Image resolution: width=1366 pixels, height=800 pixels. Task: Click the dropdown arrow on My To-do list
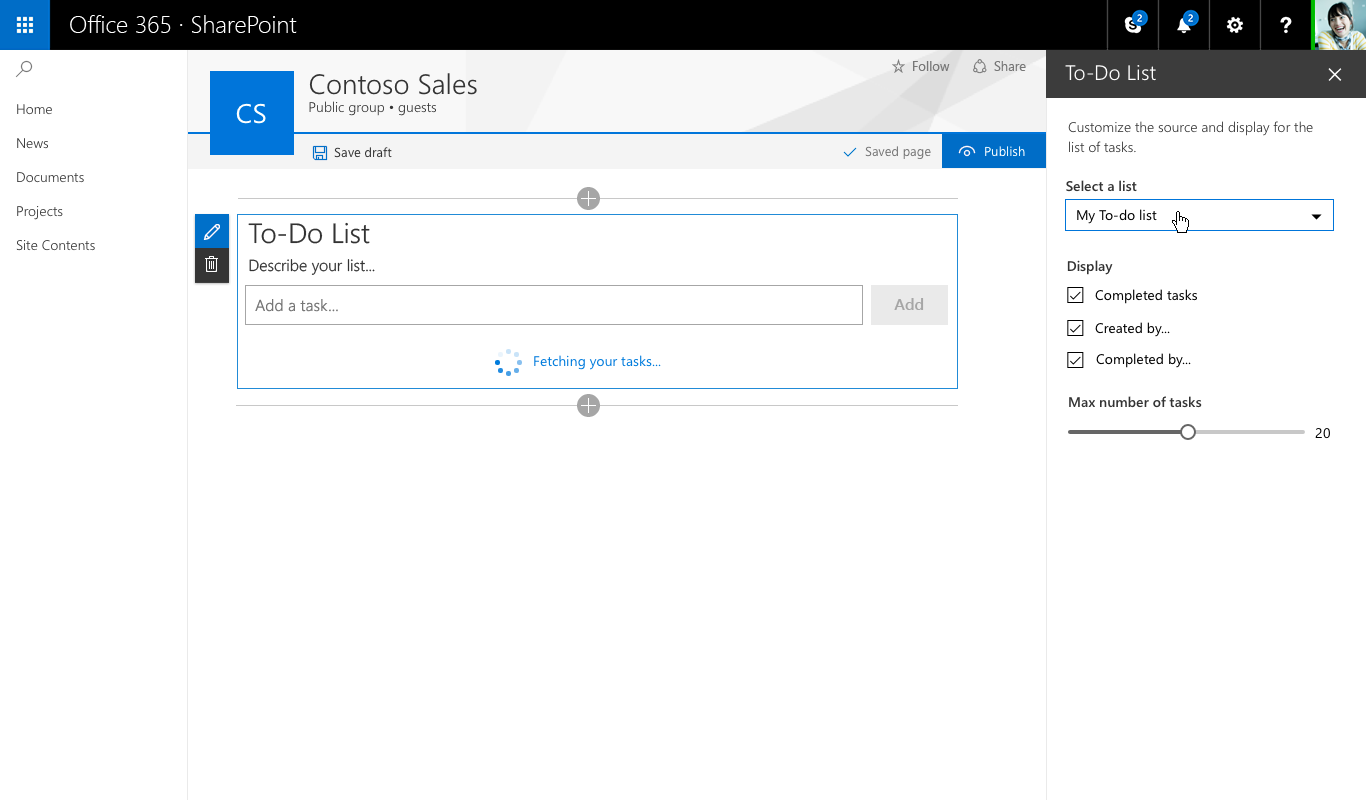(x=1316, y=216)
